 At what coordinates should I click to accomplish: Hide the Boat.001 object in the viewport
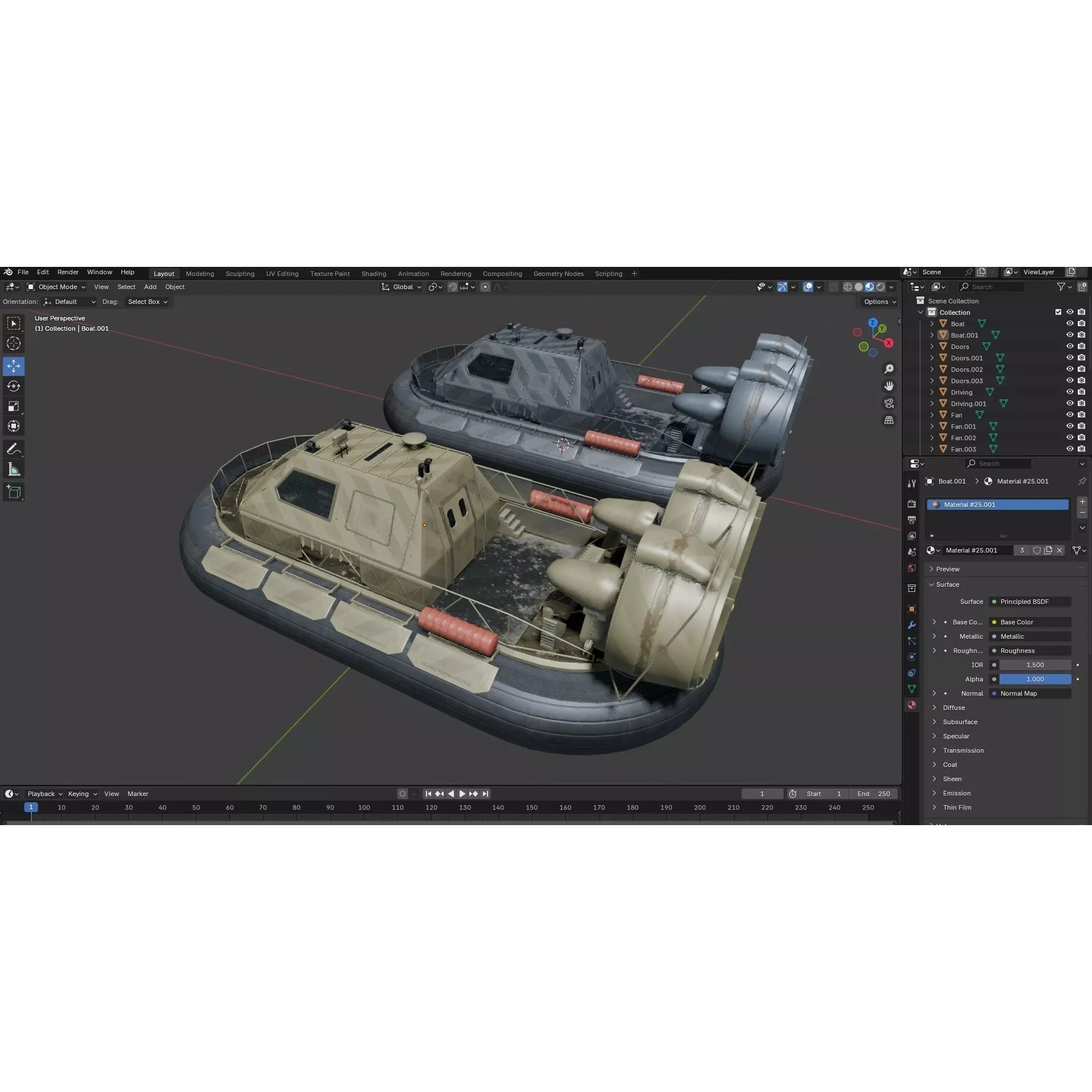1069,335
